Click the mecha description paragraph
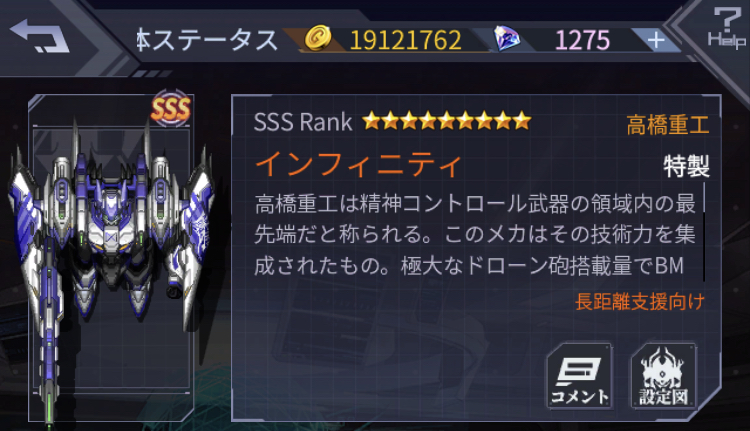This screenshot has width=750, height=431. (475, 235)
